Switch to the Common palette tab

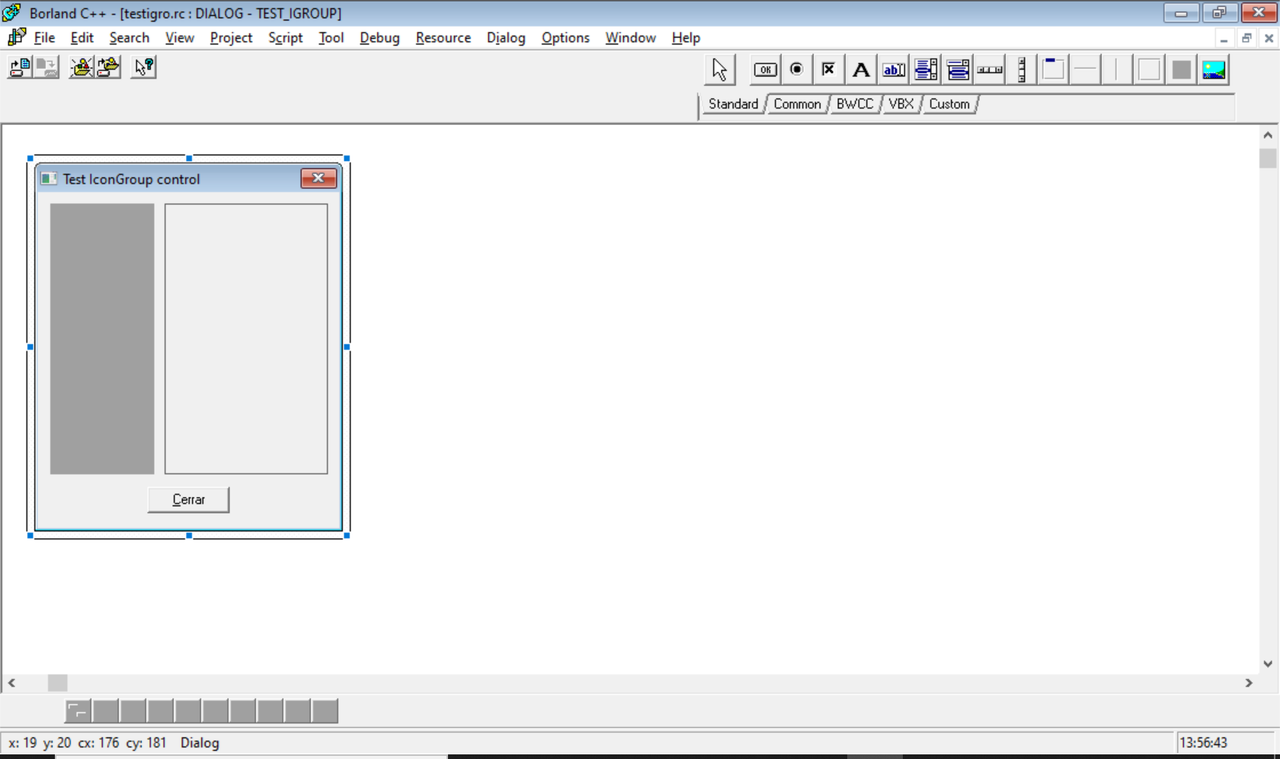(x=797, y=104)
